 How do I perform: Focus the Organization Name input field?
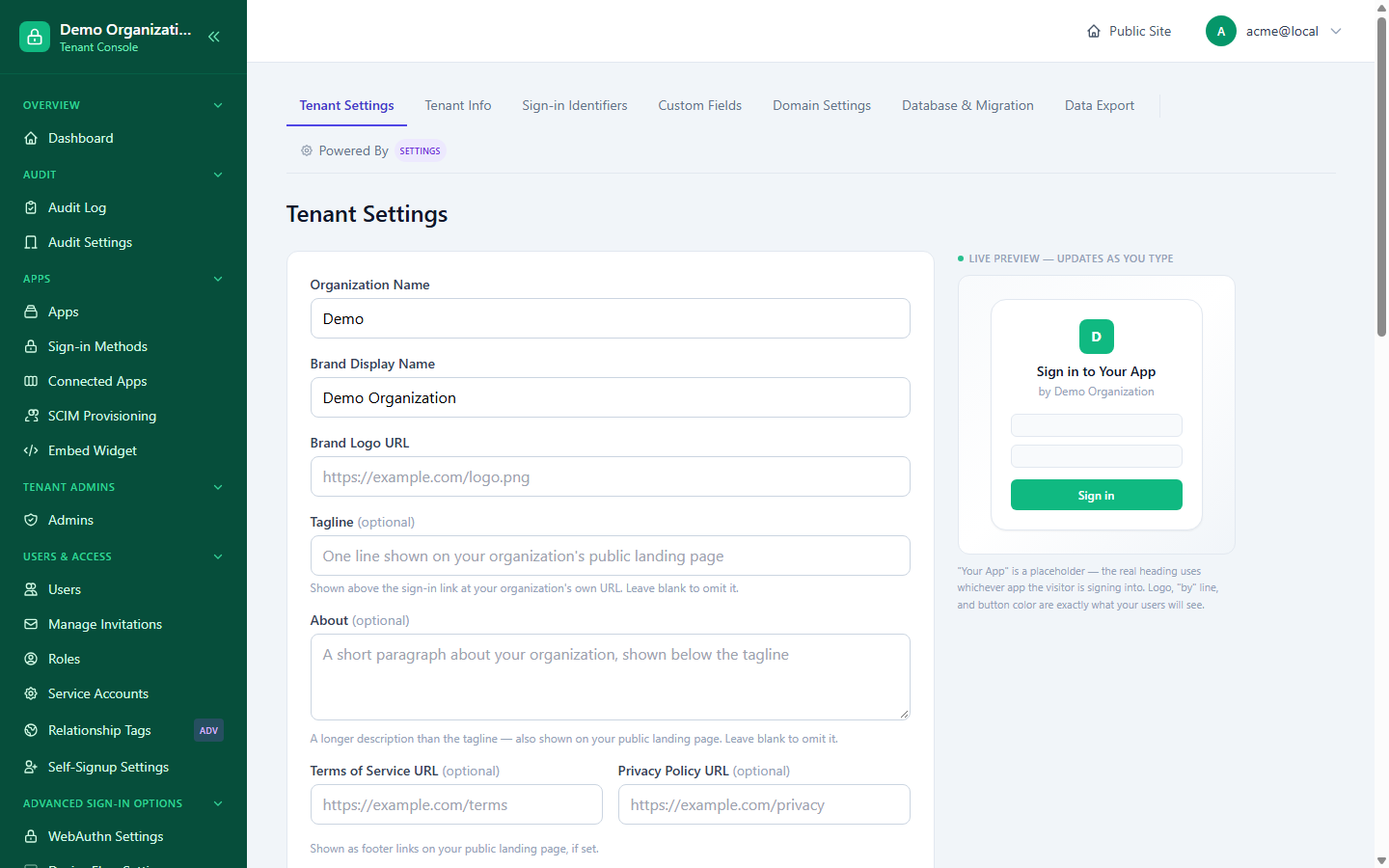[611, 318]
